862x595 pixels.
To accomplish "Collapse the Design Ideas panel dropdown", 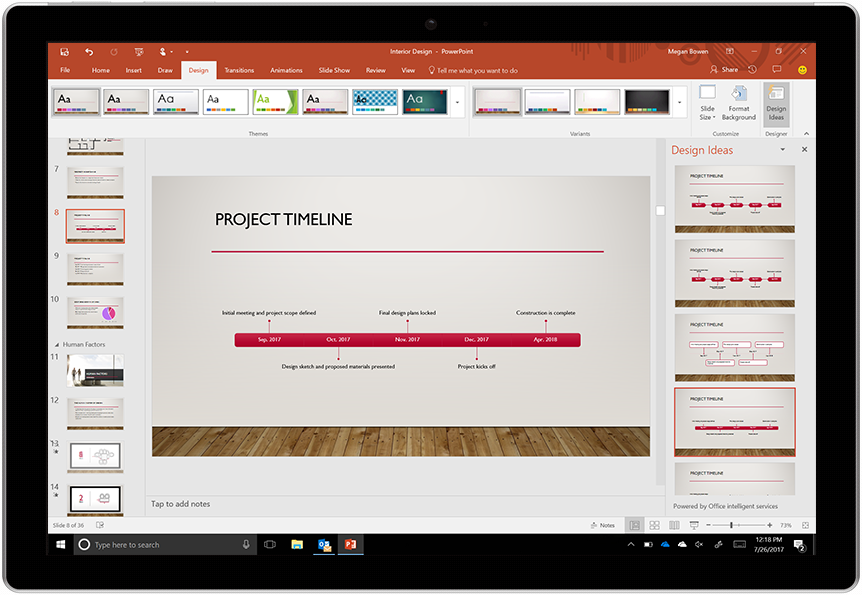I will coord(784,149).
